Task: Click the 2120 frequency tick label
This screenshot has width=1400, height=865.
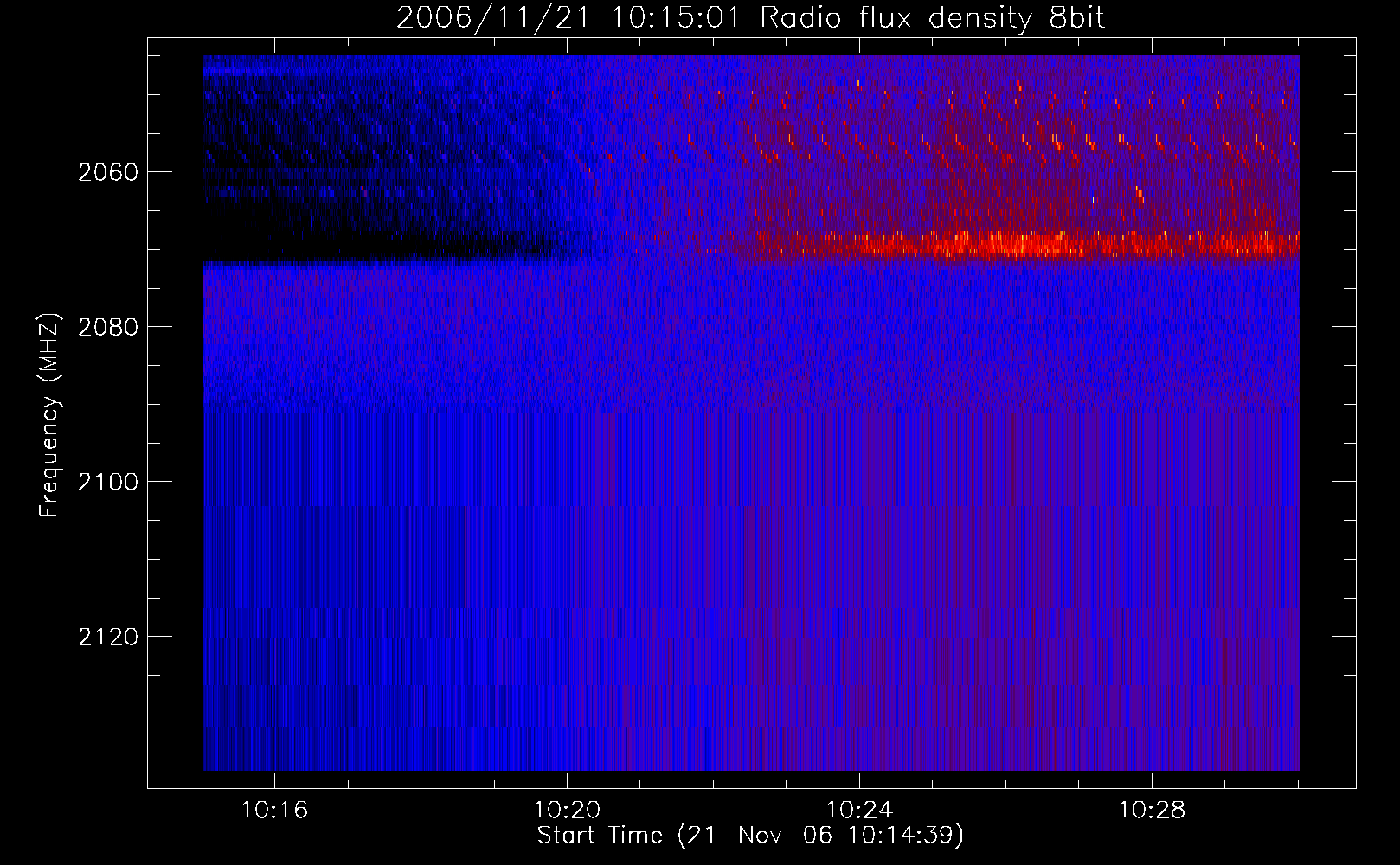Action: coord(108,637)
